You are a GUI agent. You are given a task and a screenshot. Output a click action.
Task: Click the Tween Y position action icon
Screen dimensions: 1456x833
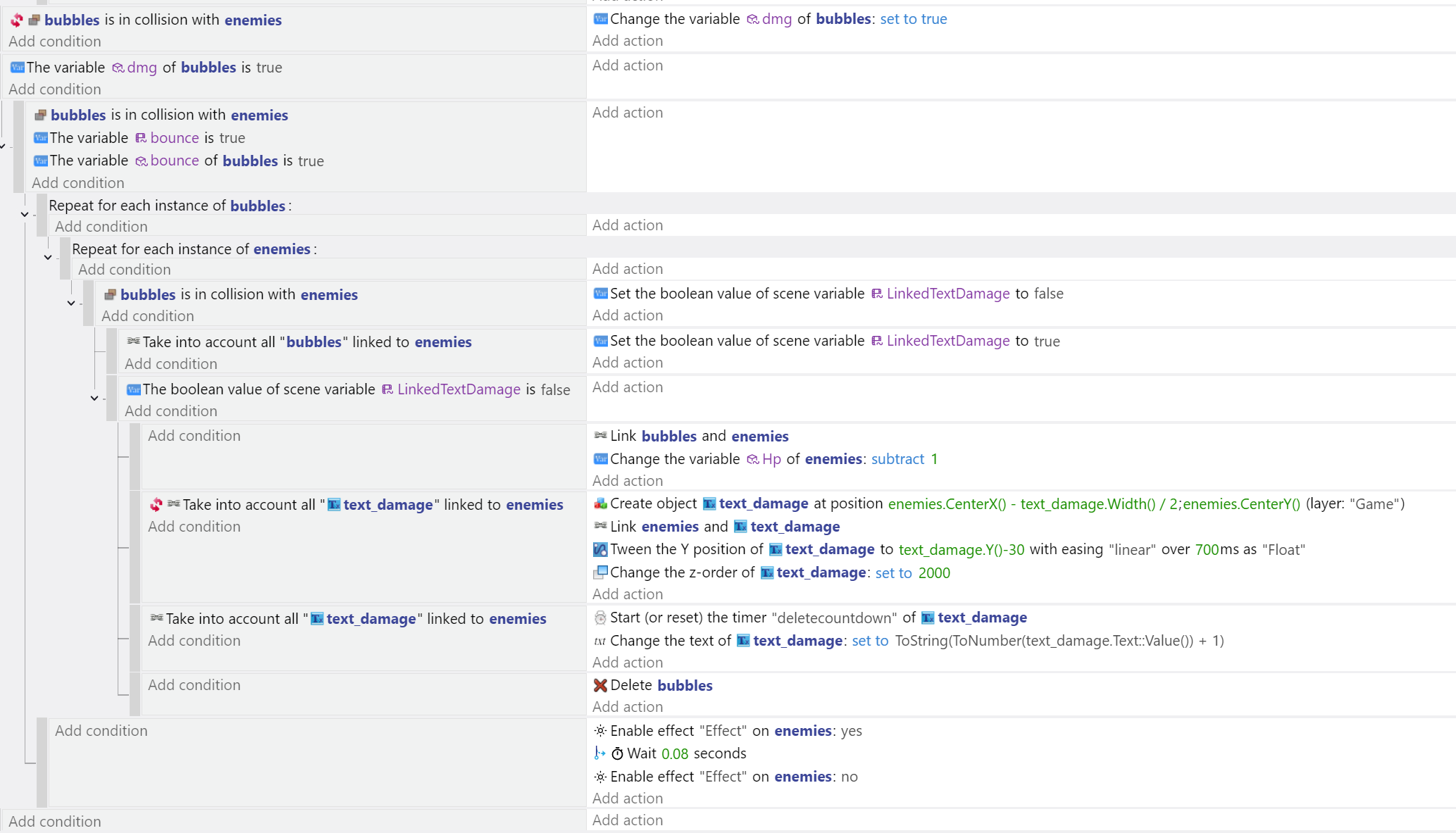(x=600, y=549)
